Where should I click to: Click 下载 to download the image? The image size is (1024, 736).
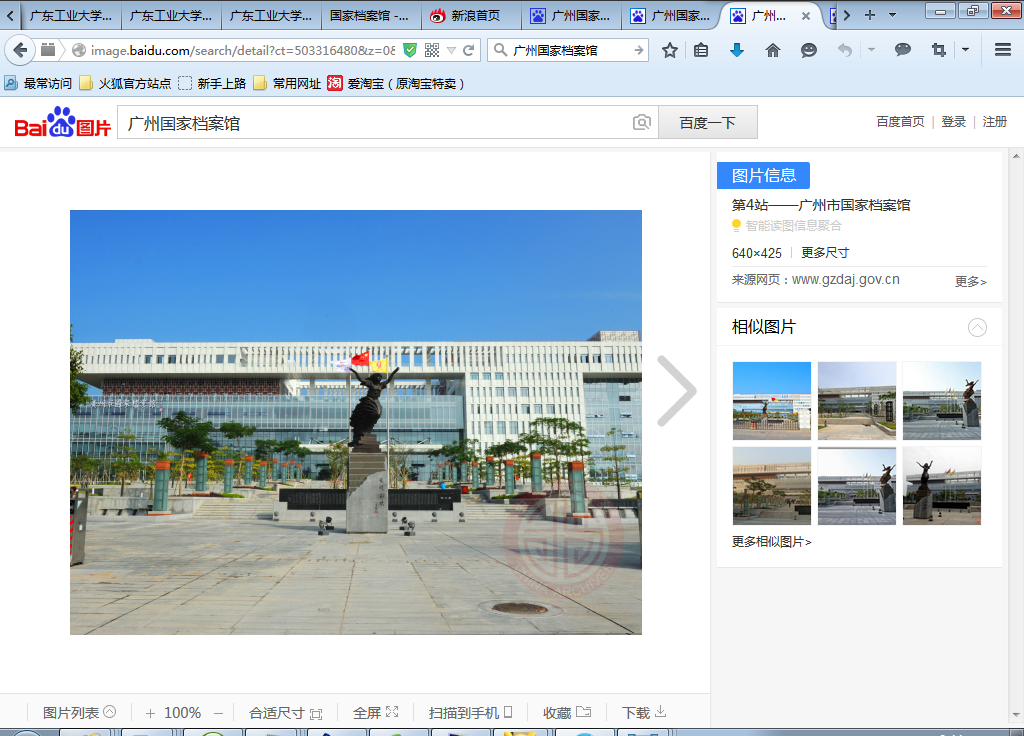coord(644,713)
